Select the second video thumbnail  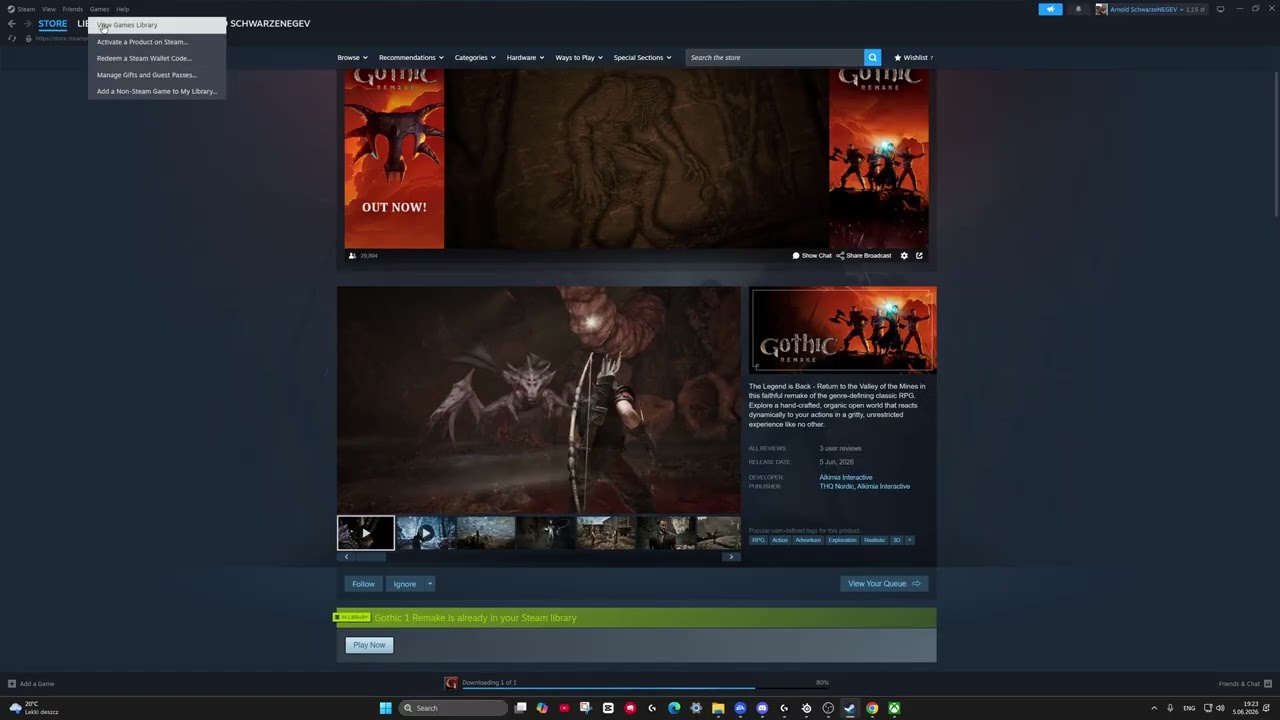click(x=426, y=533)
